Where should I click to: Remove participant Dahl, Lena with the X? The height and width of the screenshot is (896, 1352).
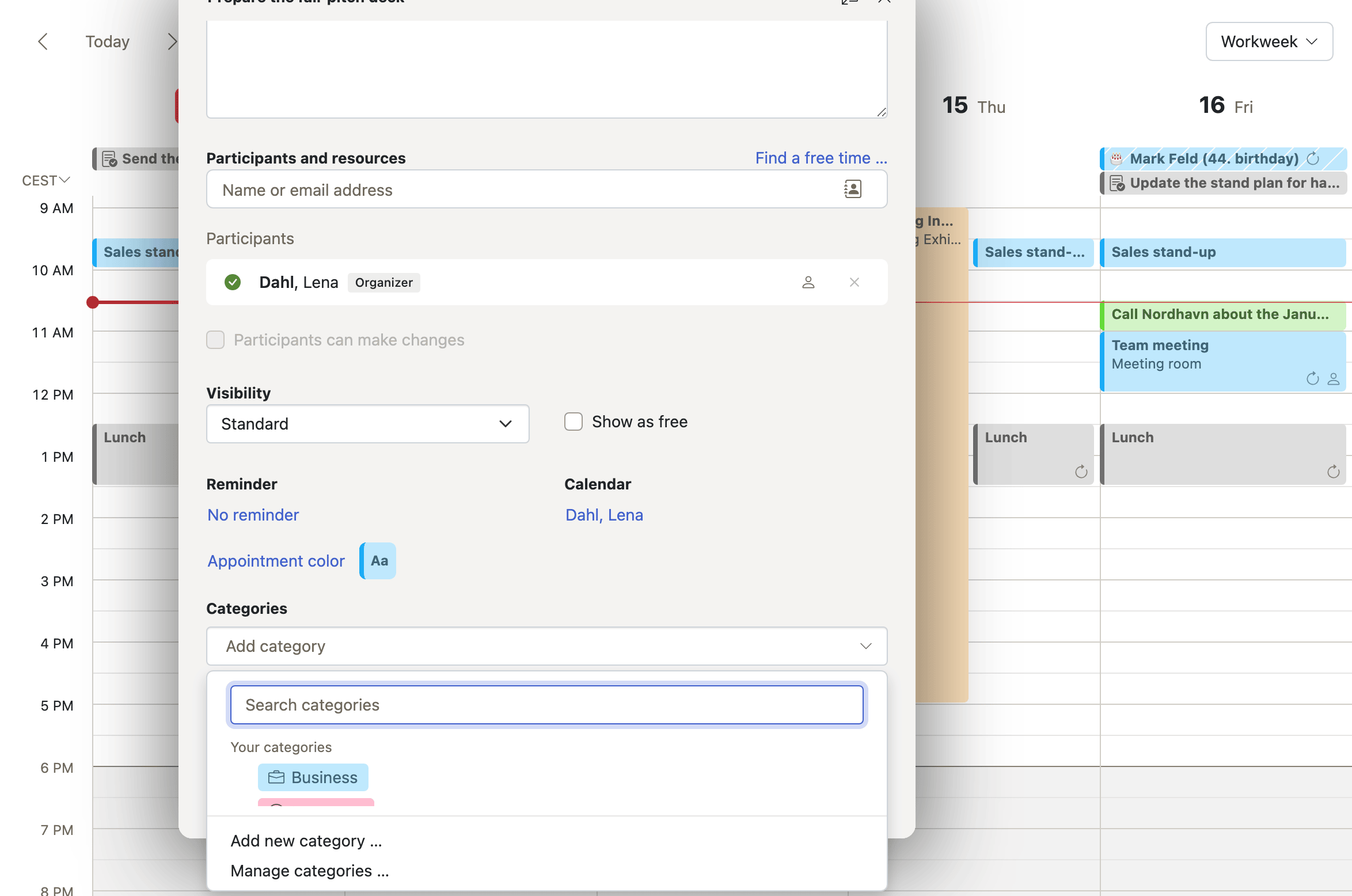click(x=855, y=282)
